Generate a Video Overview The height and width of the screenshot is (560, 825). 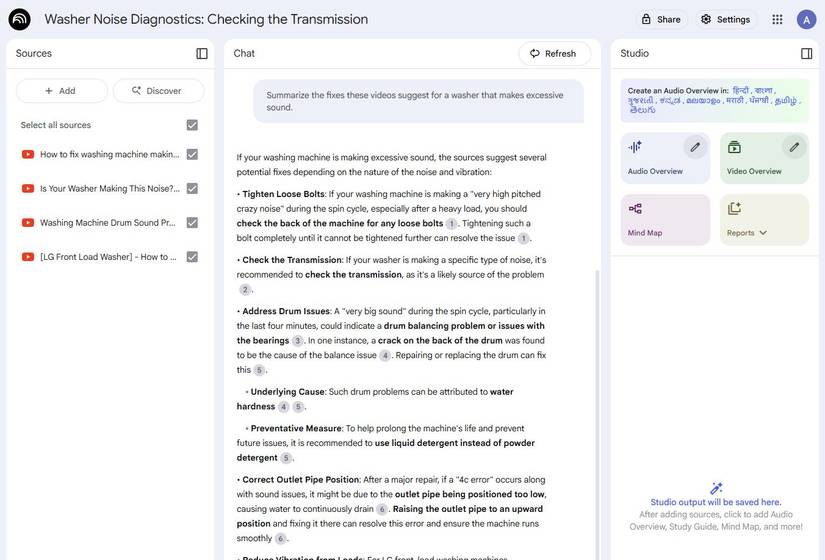coord(764,158)
